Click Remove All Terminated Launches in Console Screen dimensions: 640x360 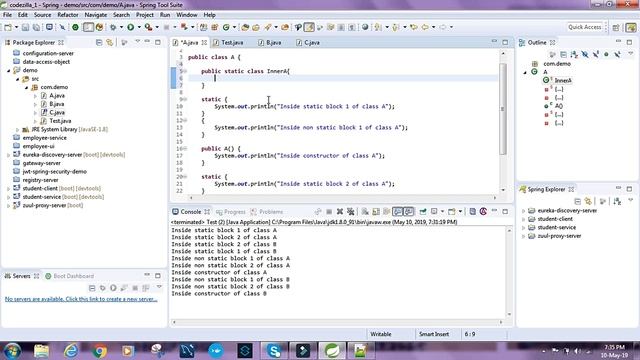[350, 211]
